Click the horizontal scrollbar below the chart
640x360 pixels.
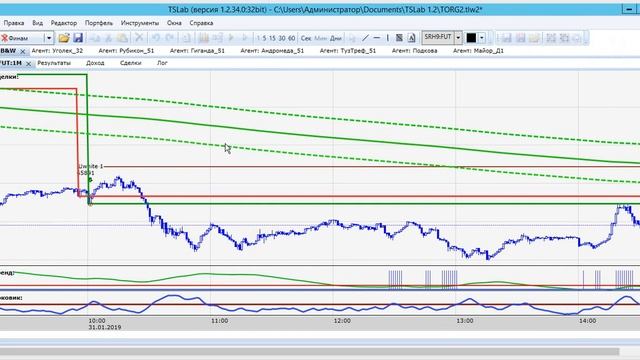[x=309, y=351]
